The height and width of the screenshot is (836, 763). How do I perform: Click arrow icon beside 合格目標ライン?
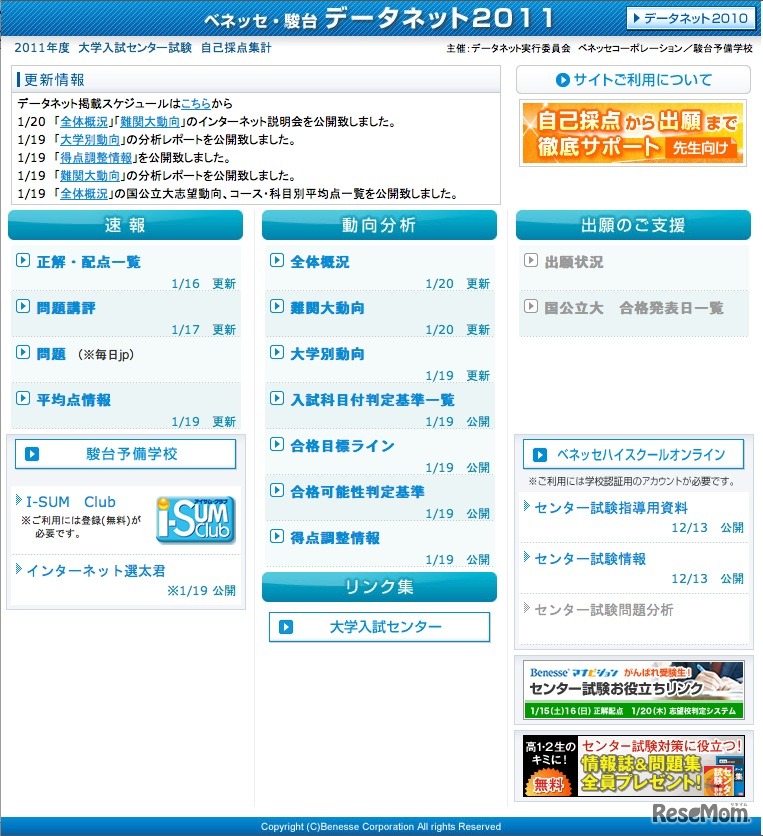click(x=277, y=444)
